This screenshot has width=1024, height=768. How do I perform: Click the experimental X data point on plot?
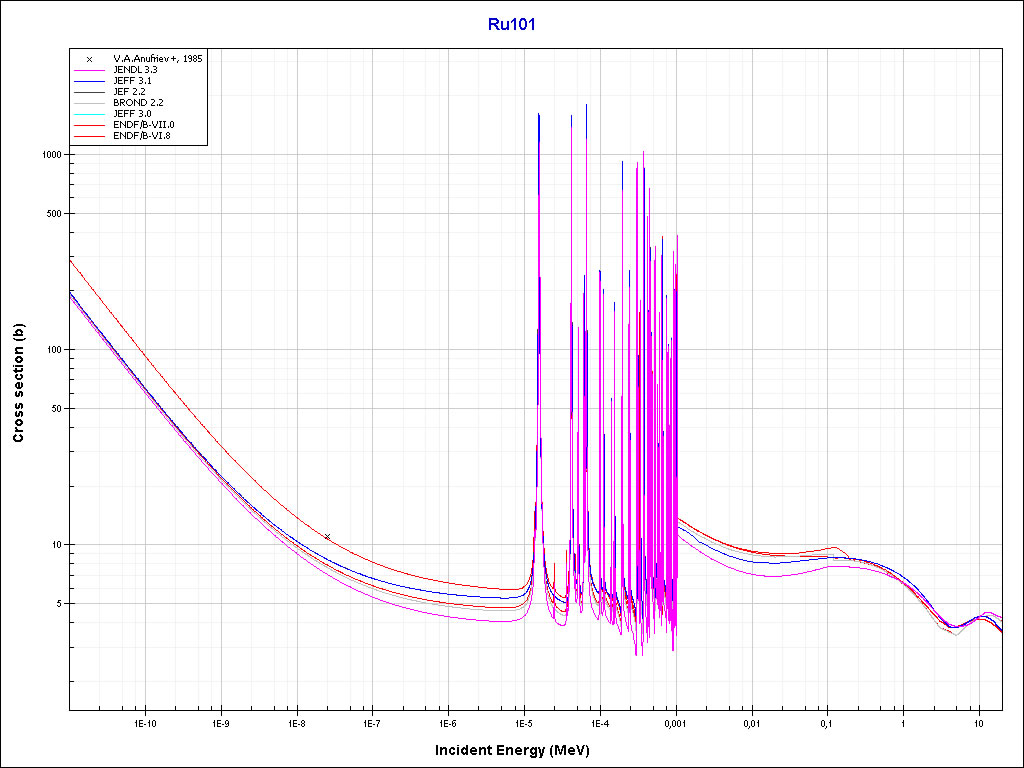(x=327, y=537)
